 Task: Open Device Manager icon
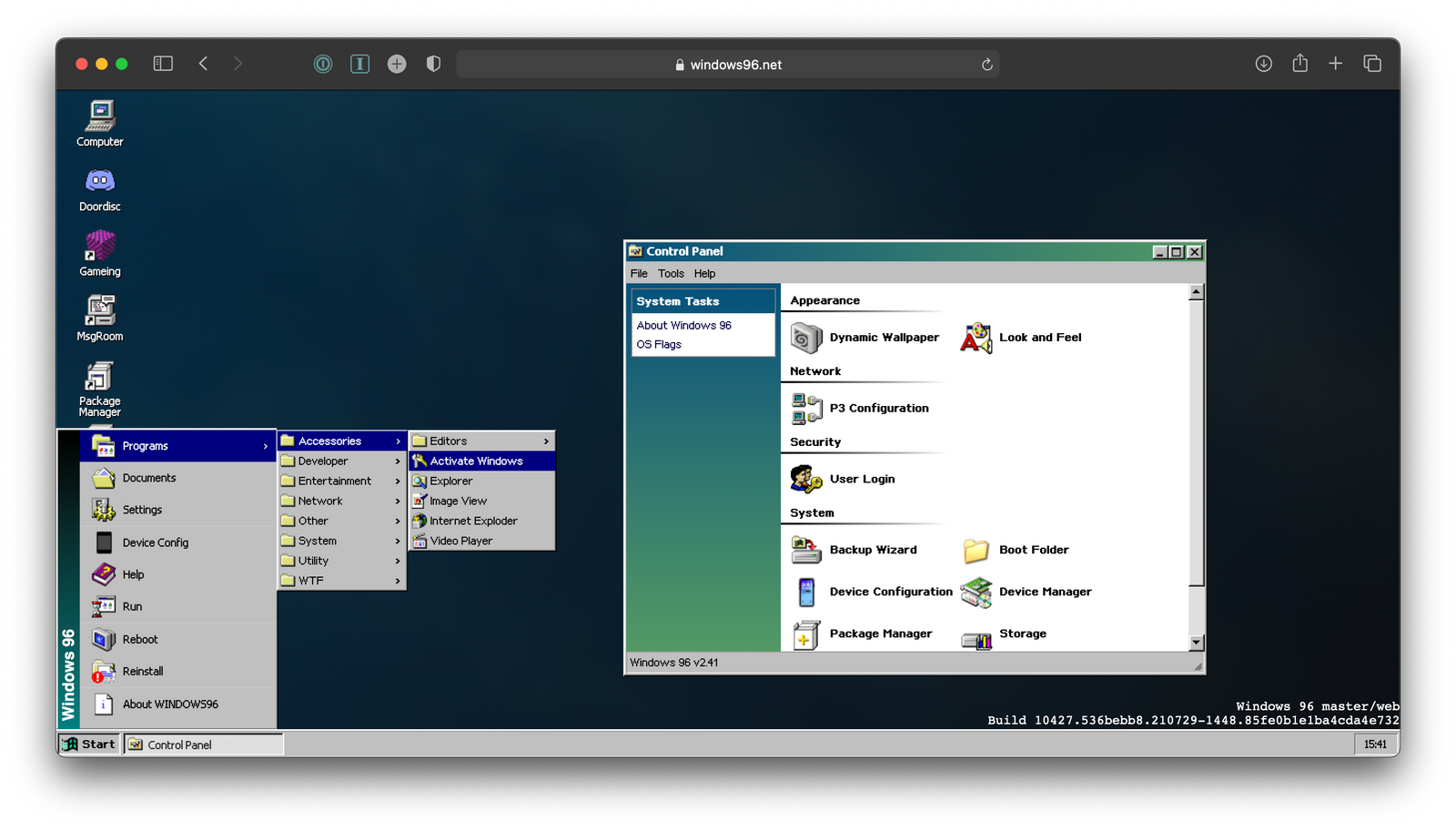click(x=1026, y=592)
